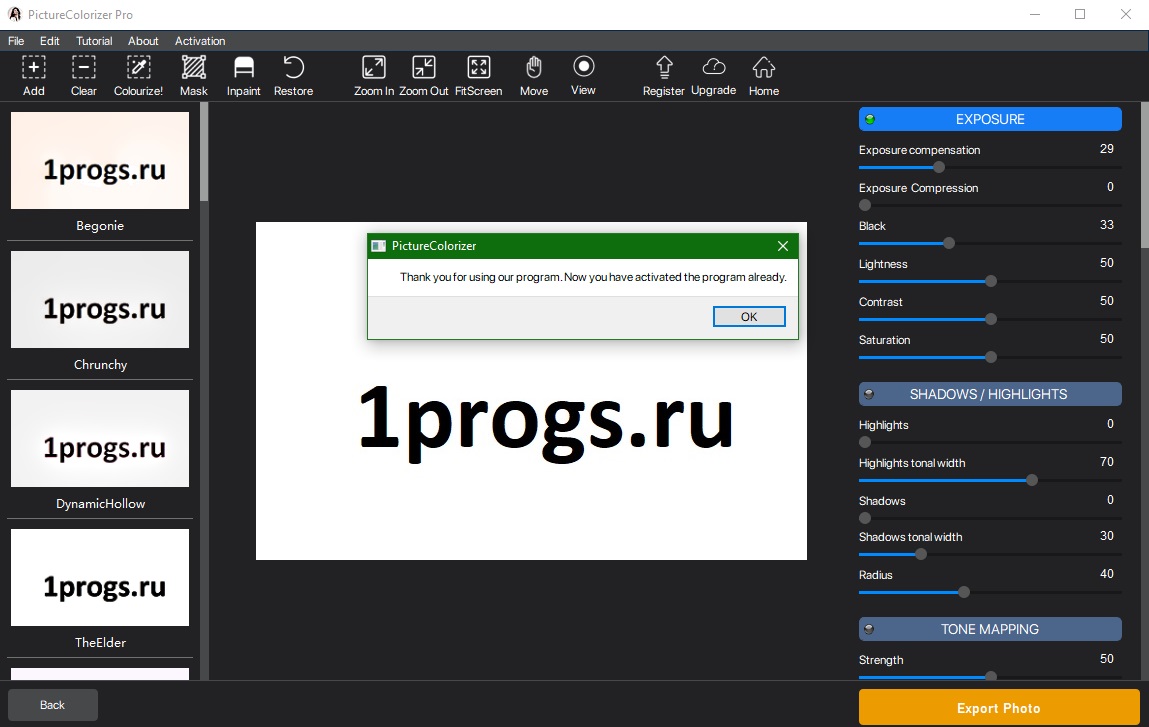Select the DynamicHollow preset thumbnail
The height and width of the screenshot is (727, 1149).
100,438
